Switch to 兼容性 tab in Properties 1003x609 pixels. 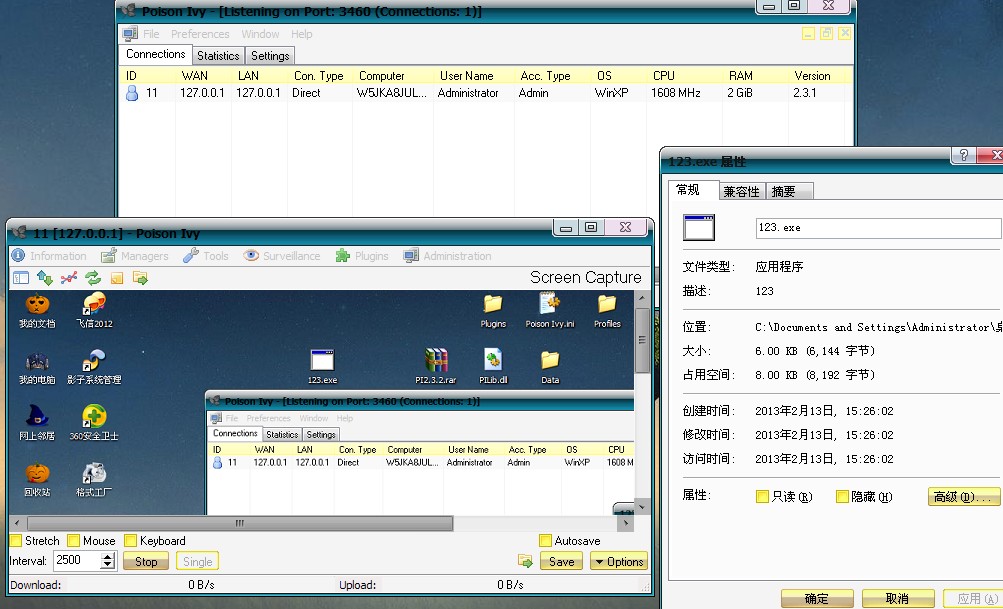coord(741,191)
